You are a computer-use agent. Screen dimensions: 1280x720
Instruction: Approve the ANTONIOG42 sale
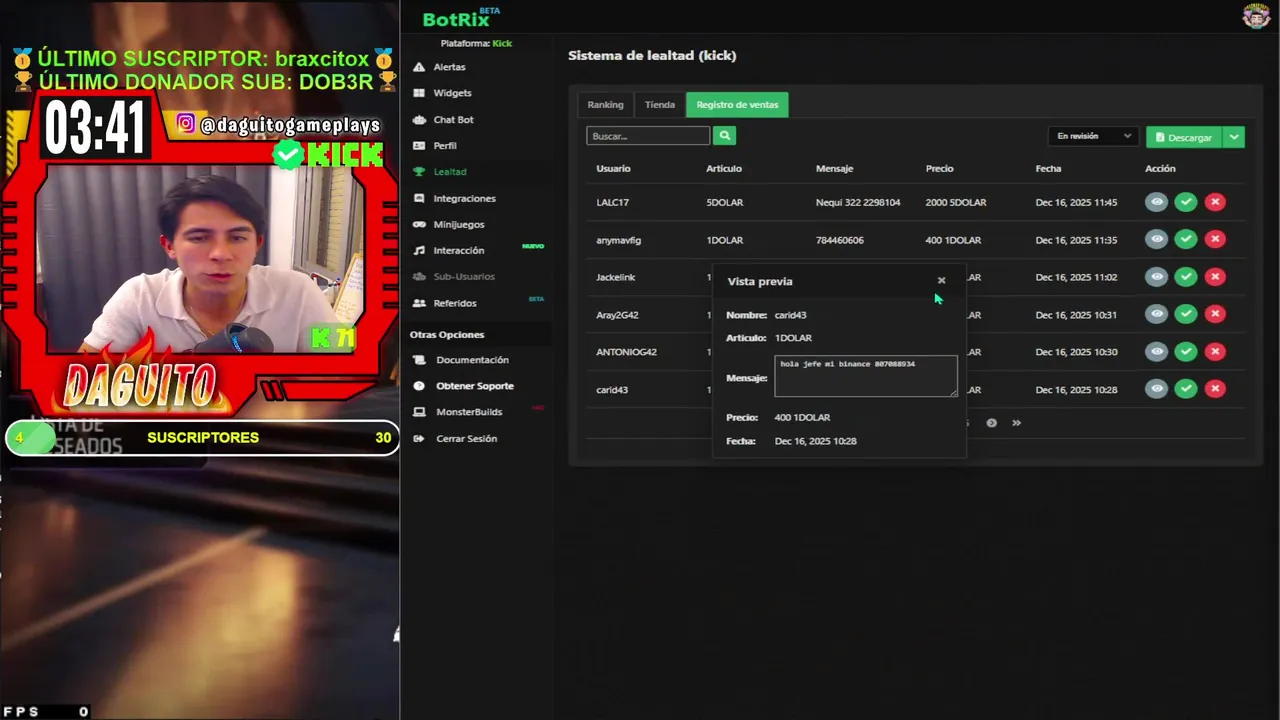click(x=1186, y=351)
